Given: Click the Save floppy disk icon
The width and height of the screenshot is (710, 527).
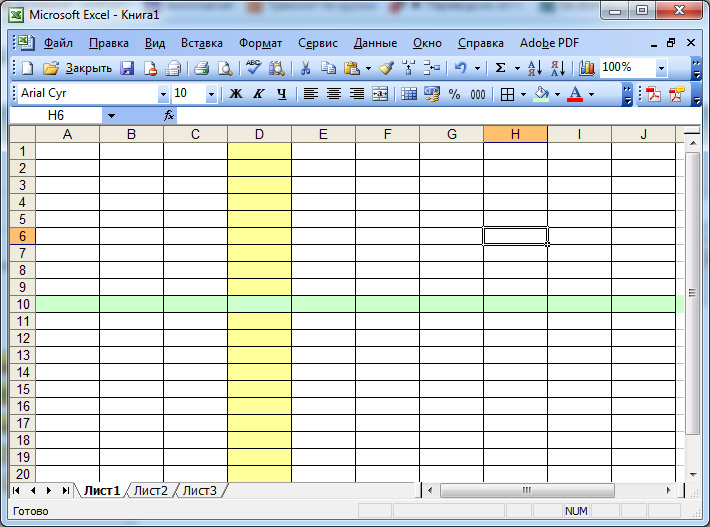Looking at the screenshot, I should 127,68.
